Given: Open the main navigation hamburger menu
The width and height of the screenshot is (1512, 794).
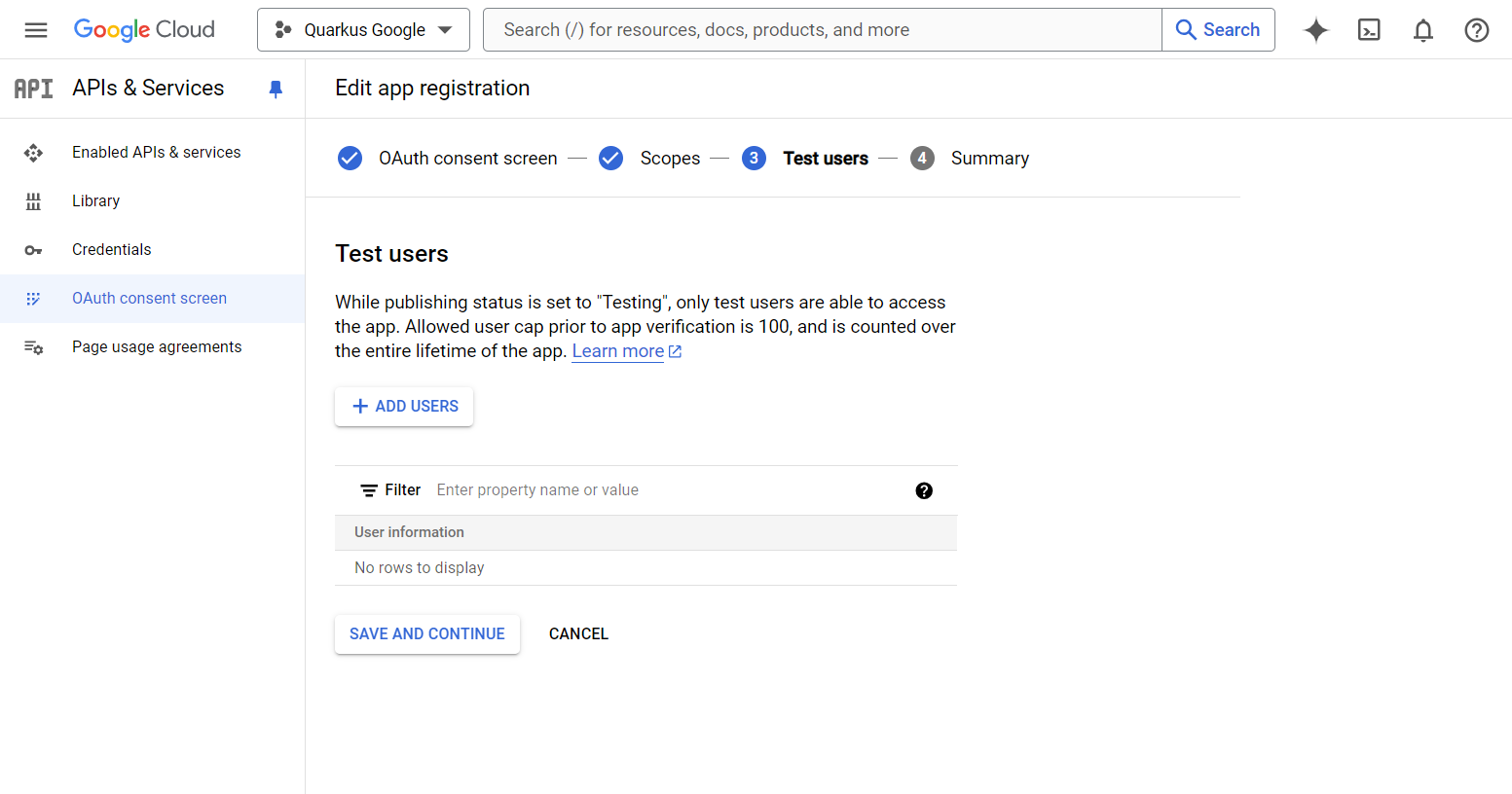Looking at the screenshot, I should [36, 30].
